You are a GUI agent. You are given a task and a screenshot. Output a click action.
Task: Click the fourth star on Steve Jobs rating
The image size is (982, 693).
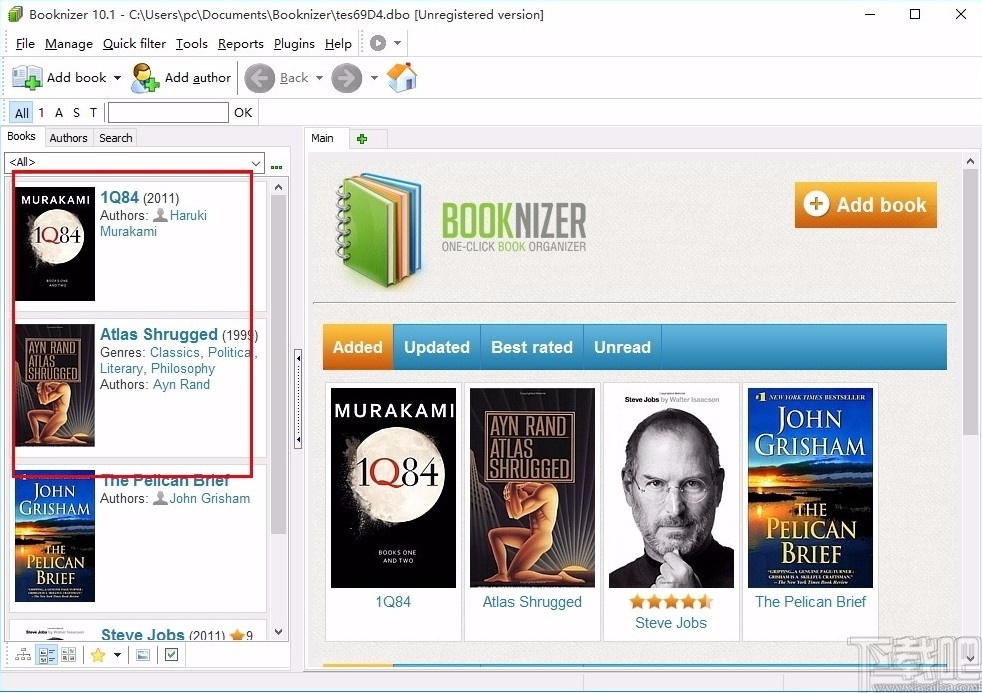coord(688,602)
